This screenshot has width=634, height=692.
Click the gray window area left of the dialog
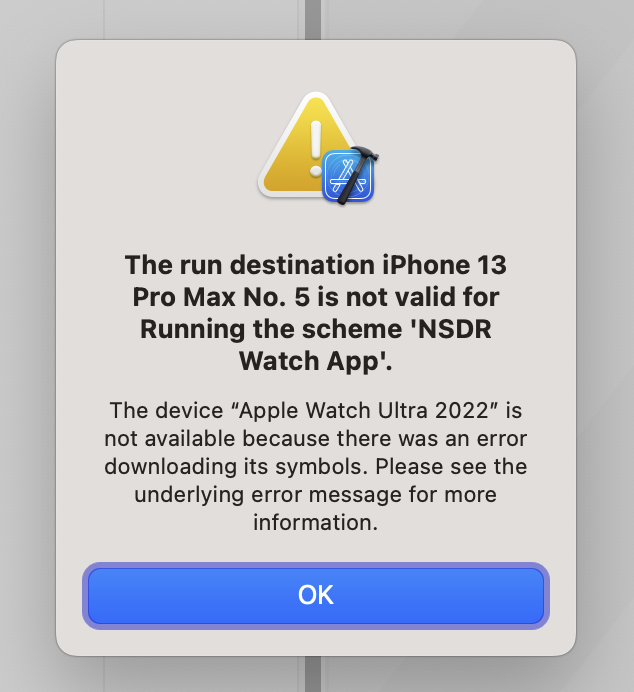tap(27, 346)
